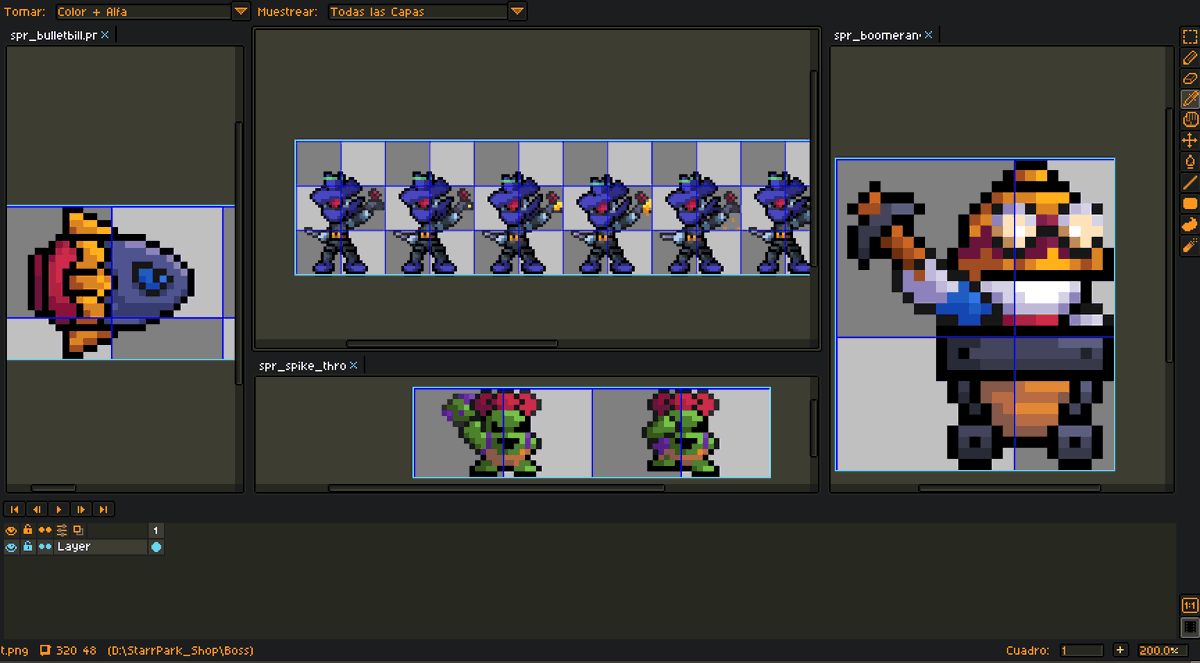Image resolution: width=1200 pixels, height=663 pixels.
Task: Select the Pencil tool
Action: tap(1190, 58)
